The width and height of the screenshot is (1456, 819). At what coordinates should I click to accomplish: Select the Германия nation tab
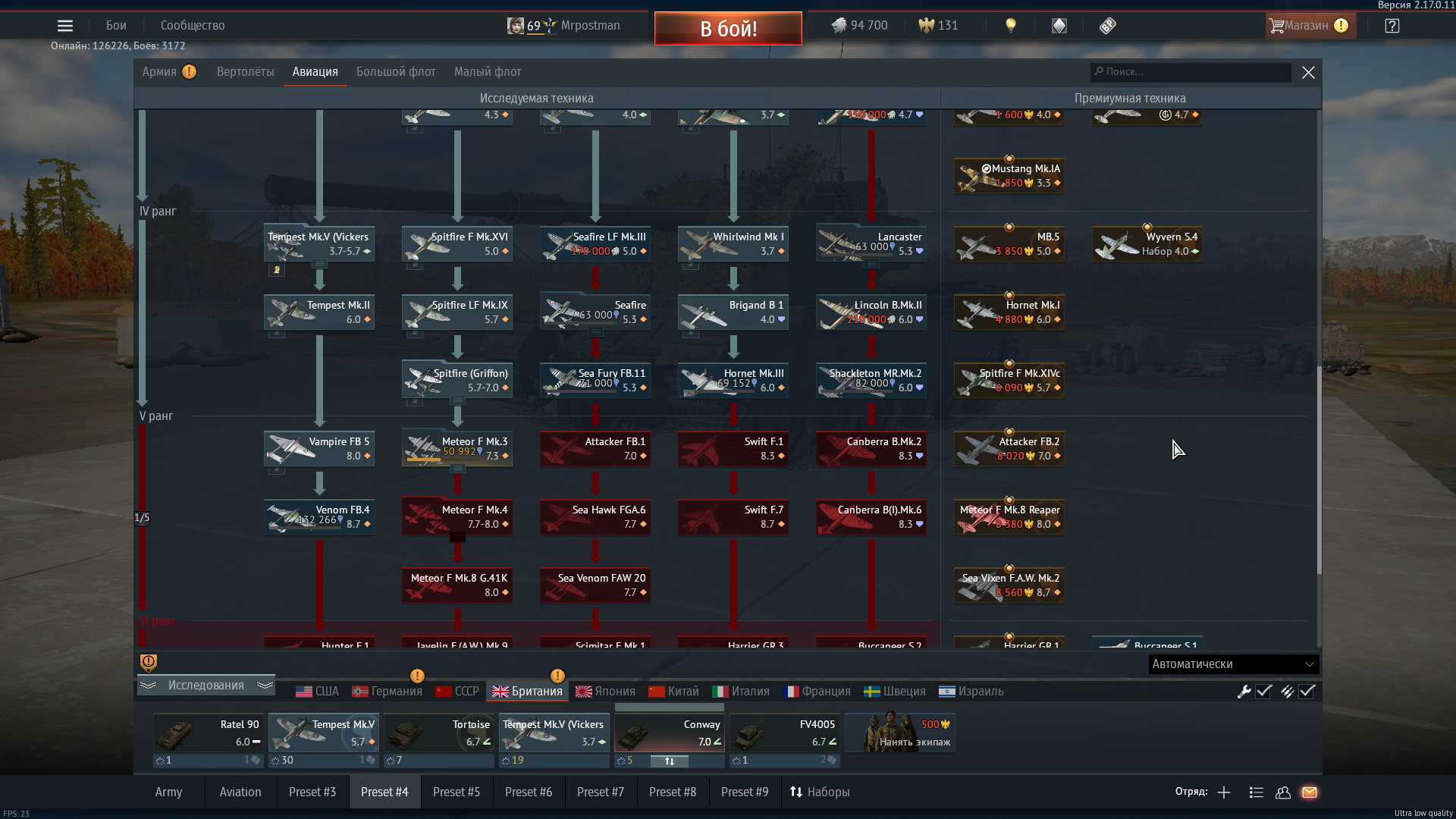[387, 691]
